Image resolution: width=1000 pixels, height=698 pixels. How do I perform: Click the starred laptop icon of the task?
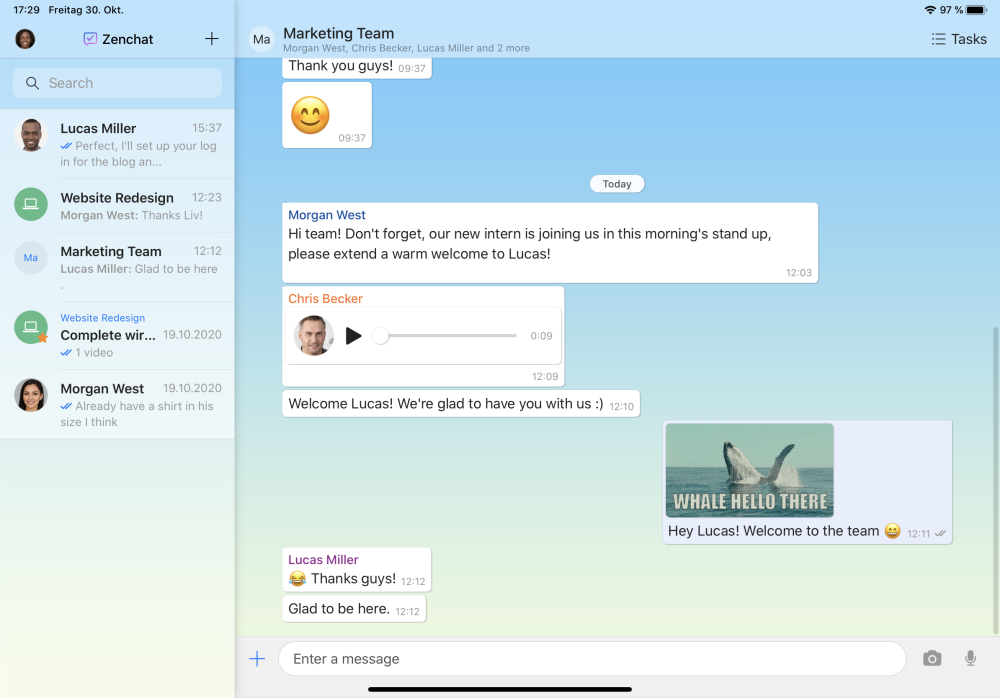click(x=31, y=327)
